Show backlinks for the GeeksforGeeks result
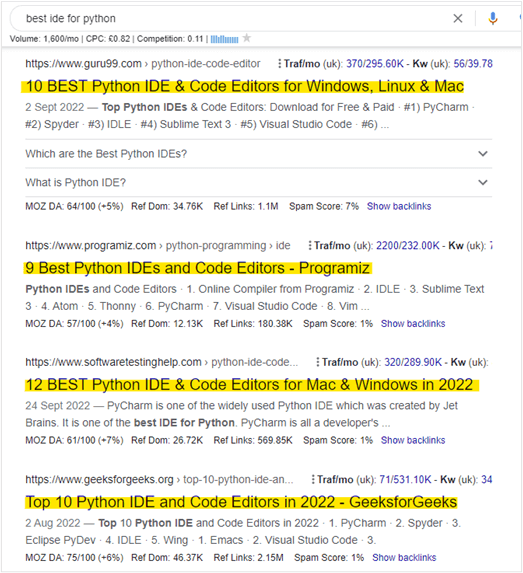 pos(404,558)
